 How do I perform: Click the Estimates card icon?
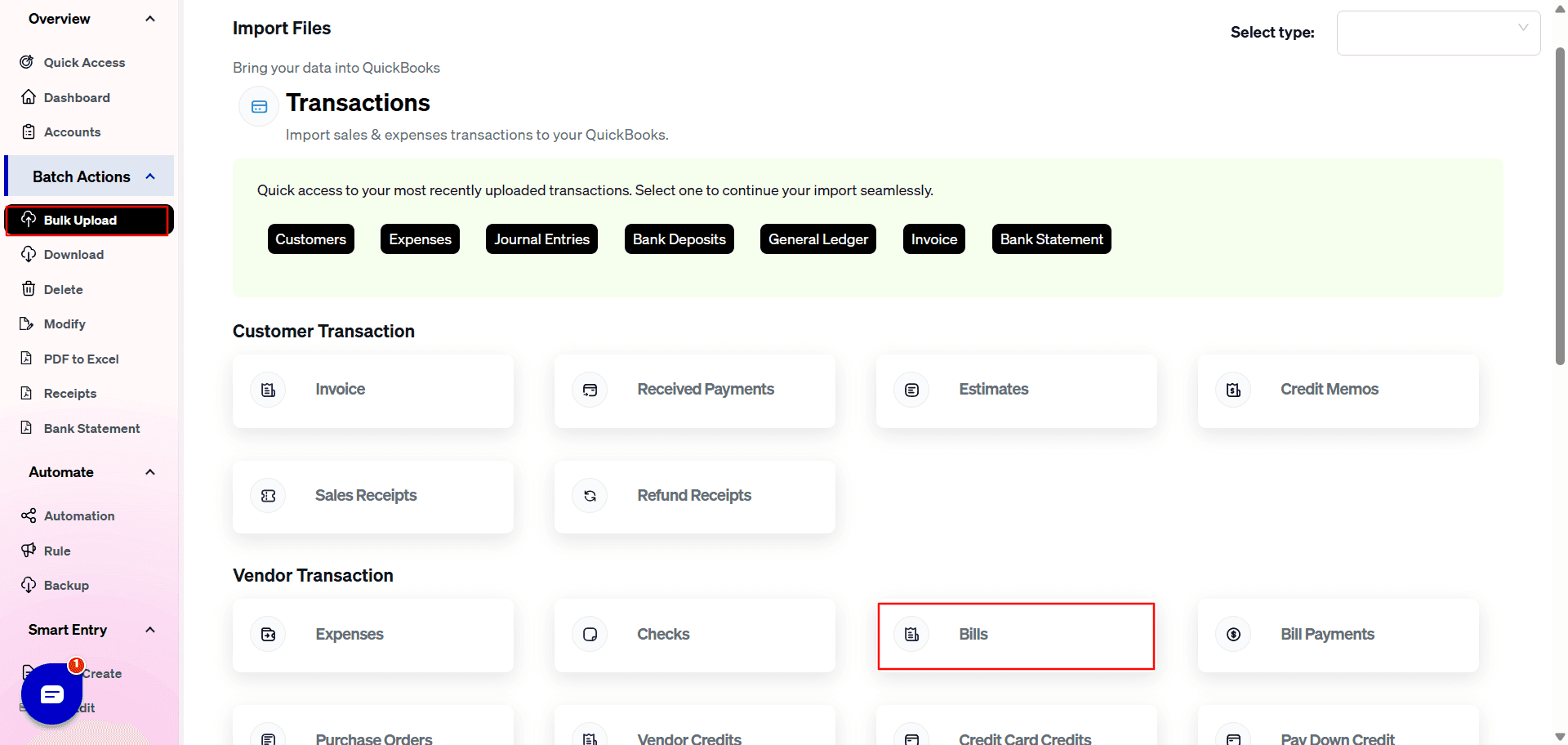click(x=912, y=390)
